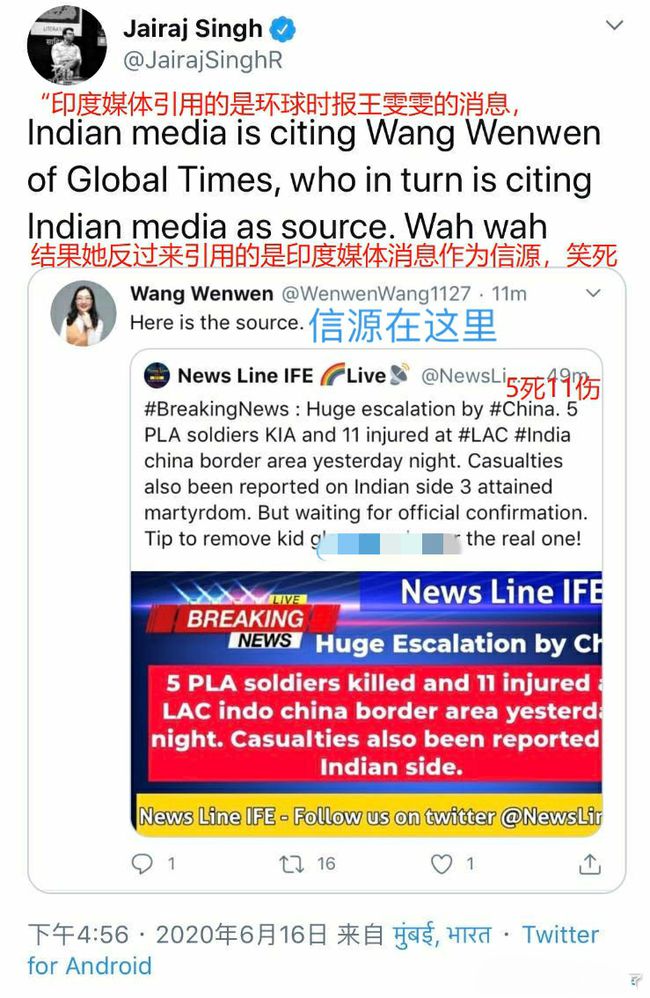Open the News Line IFE account name
Screen dimensions: 650x998
(245, 376)
